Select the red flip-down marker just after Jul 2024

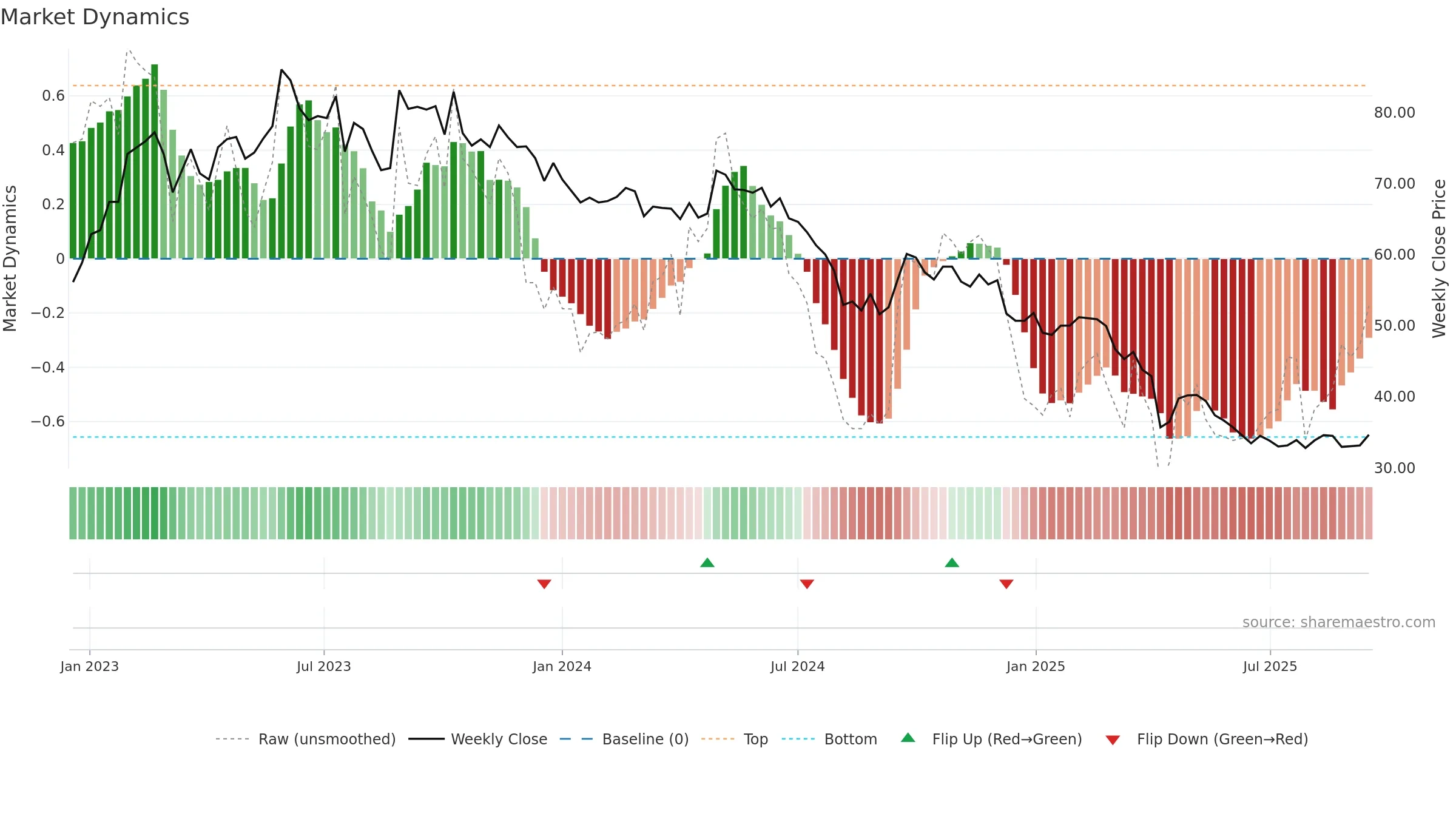pyautogui.click(x=807, y=584)
